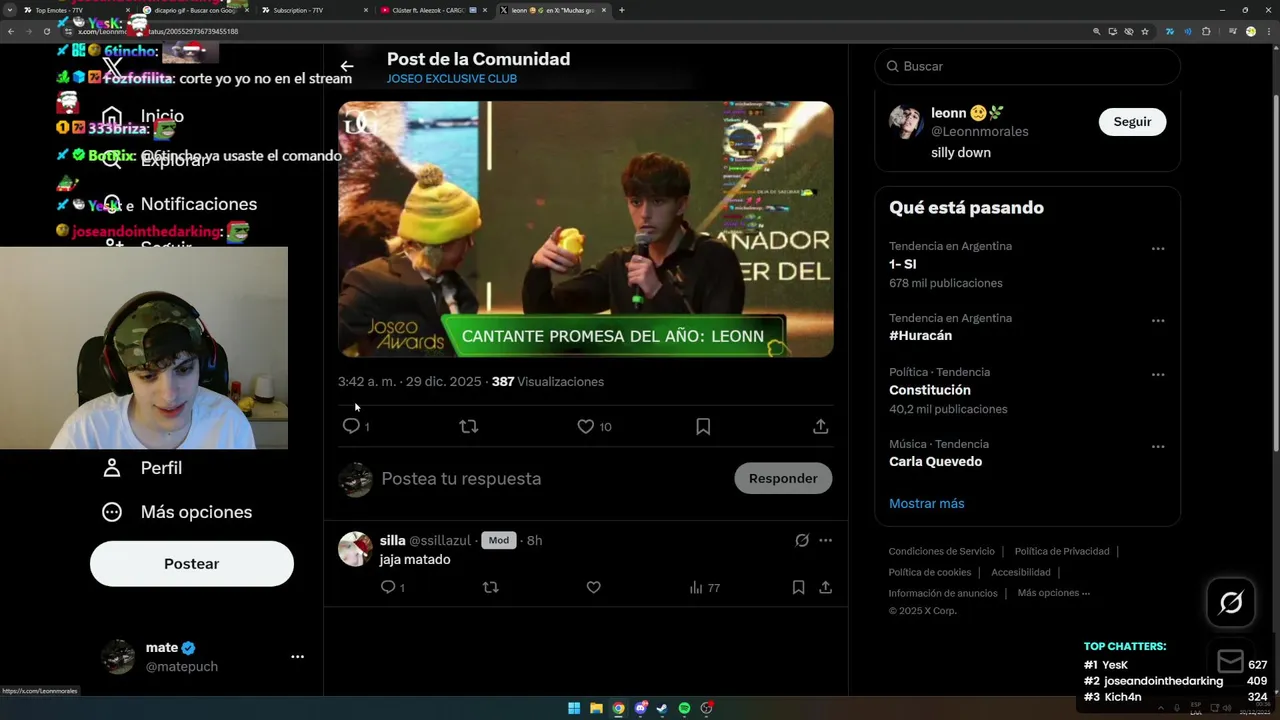Click the Perfil person icon in sidebar
This screenshot has height=720, width=1280.
pos(112,468)
